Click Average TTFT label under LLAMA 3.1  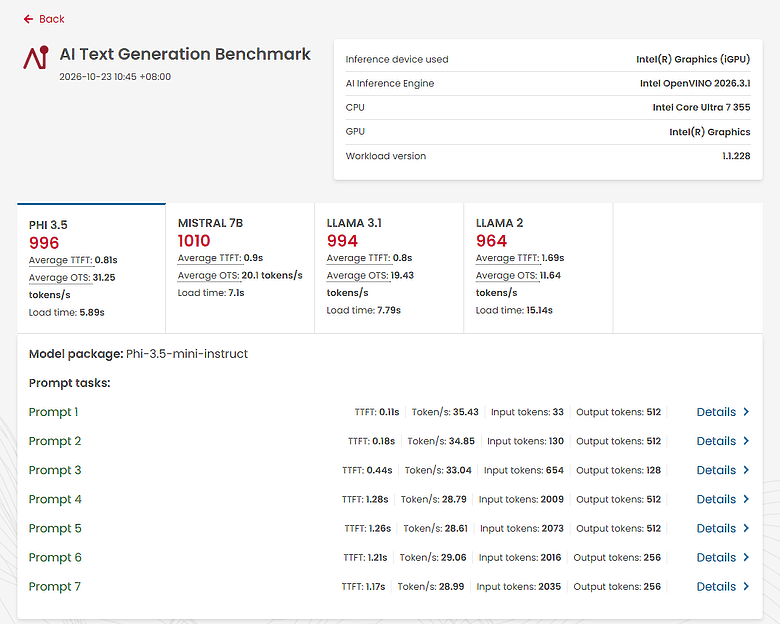(x=358, y=258)
